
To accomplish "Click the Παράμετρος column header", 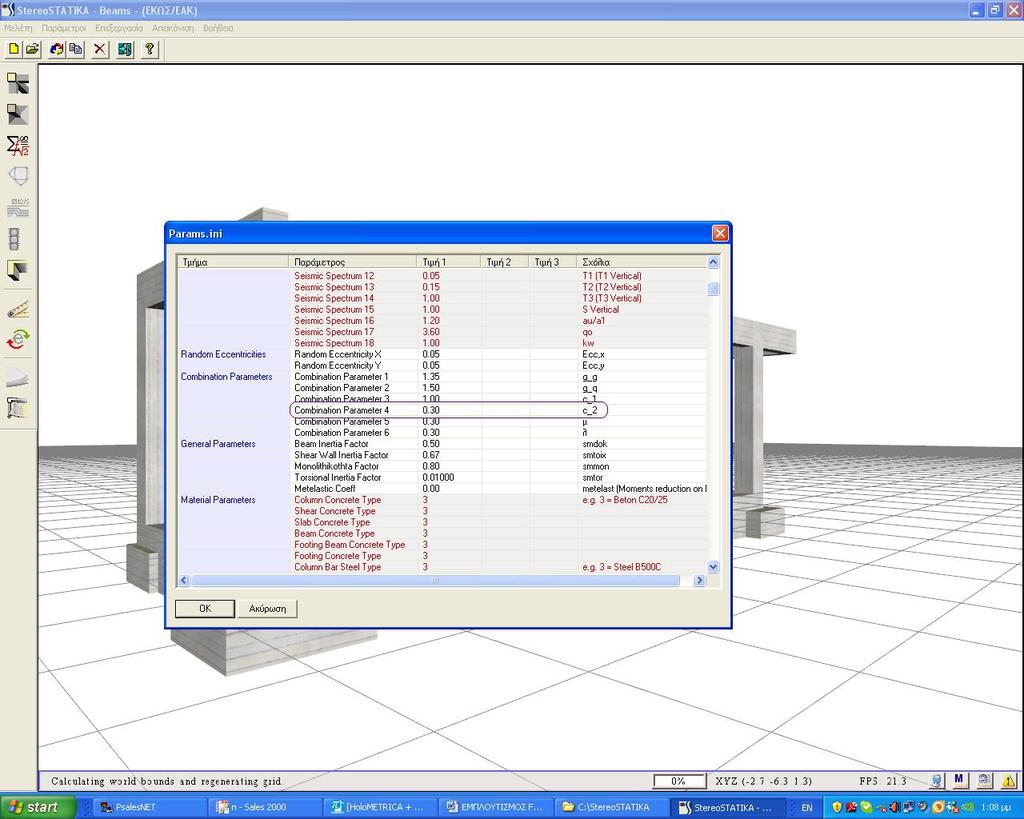I will click(x=353, y=262).
